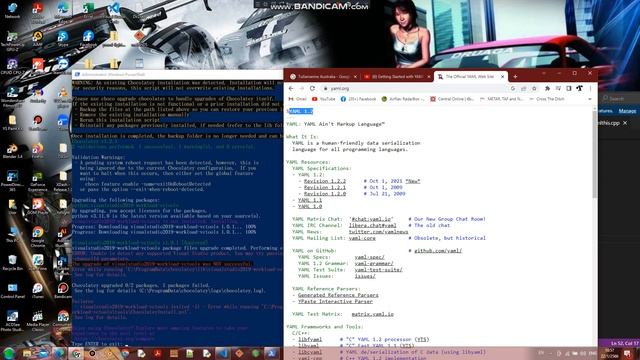Open Central Online bookmark
This screenshot has height=360, width=640.
[x=452, y=99]
